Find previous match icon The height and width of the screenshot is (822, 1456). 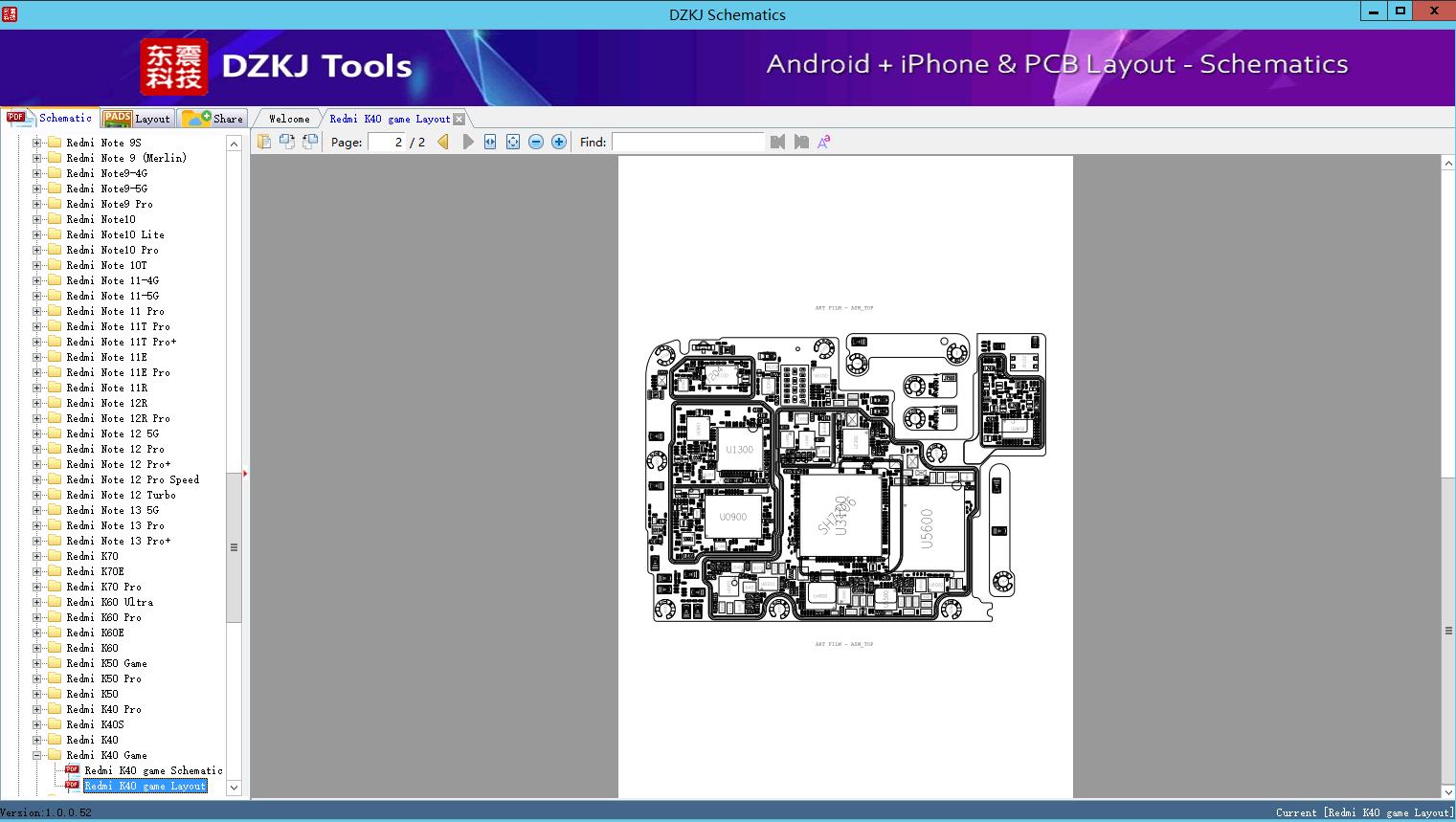[777, 142]
